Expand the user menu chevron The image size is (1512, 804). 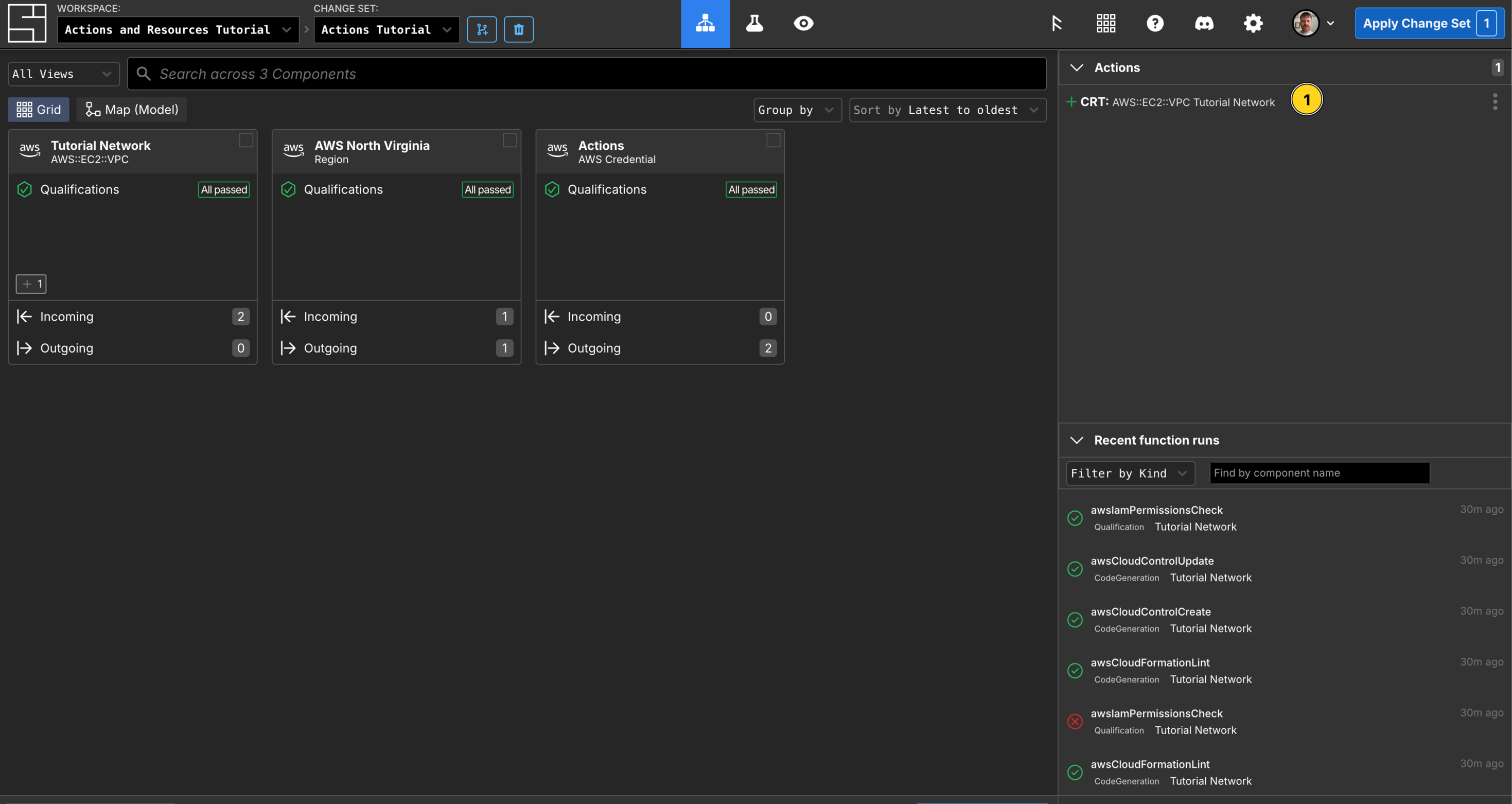[x=1331, y=24]
